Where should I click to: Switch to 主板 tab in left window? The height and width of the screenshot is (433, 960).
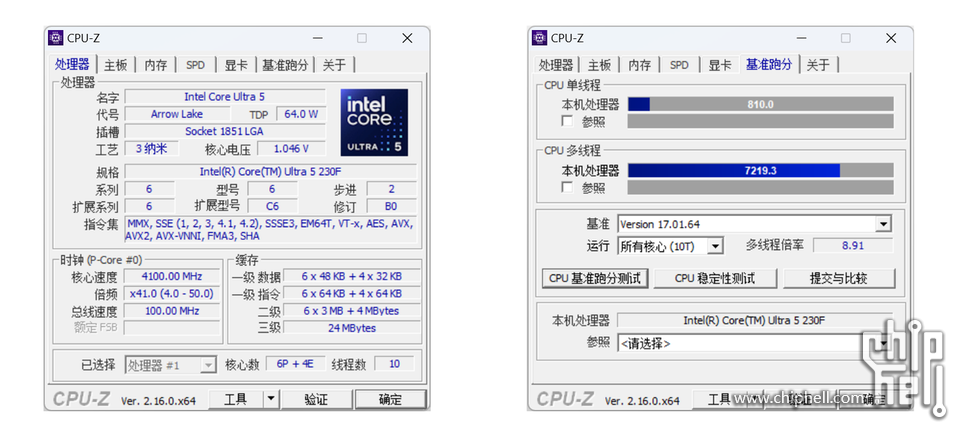pyautogui.click(x=116, y=65)
